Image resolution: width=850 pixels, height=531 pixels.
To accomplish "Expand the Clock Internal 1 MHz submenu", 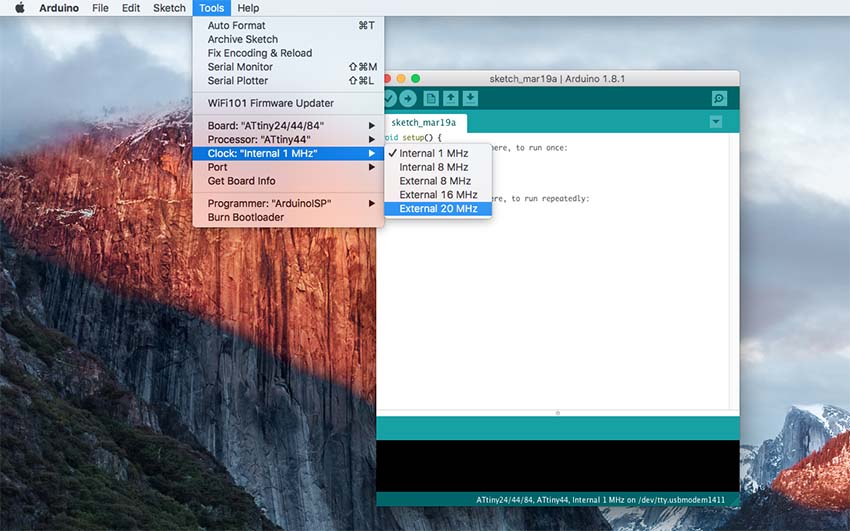I will (288, 153).
